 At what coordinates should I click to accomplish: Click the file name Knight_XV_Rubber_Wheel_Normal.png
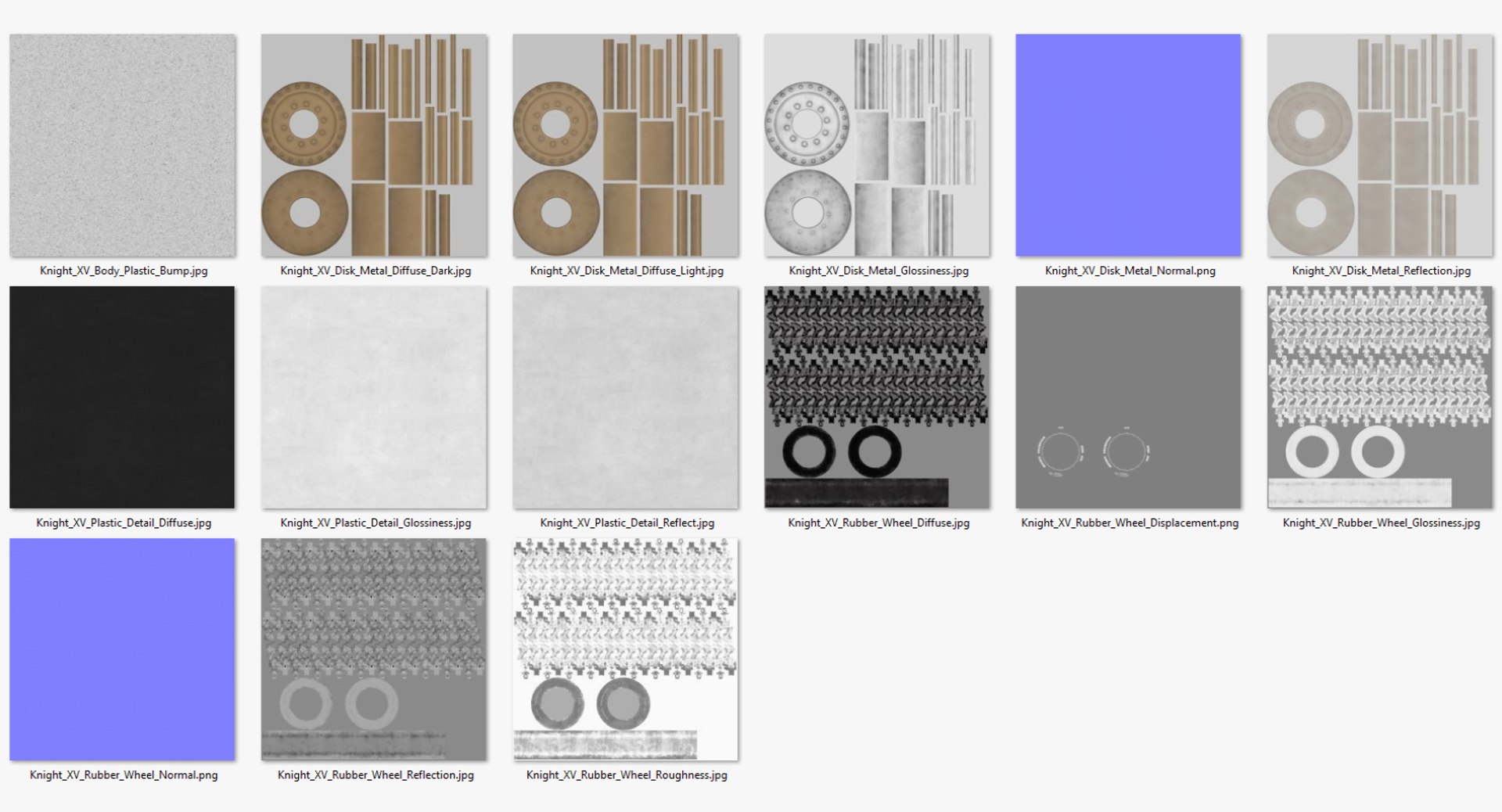(x=124, y=774)
